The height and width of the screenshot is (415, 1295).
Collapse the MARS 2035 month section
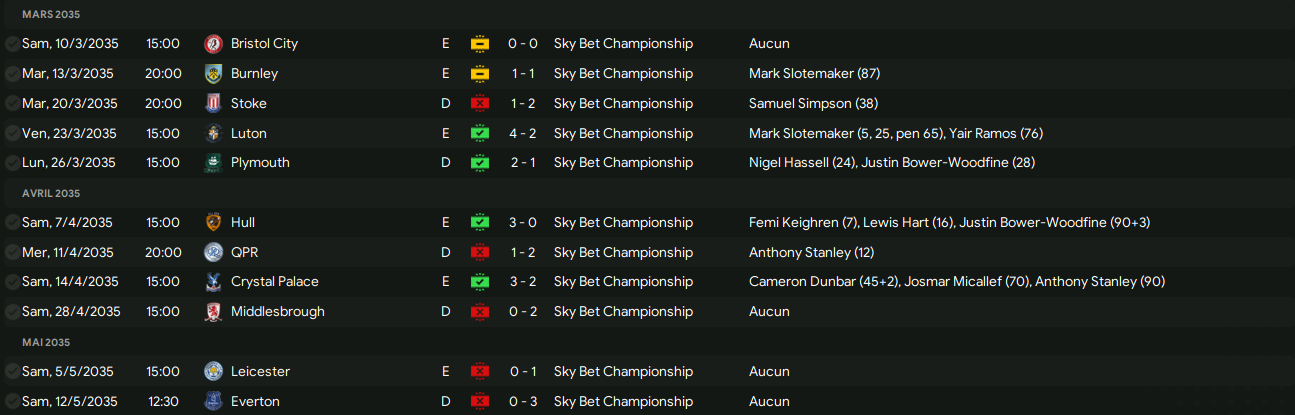point(51,15)
